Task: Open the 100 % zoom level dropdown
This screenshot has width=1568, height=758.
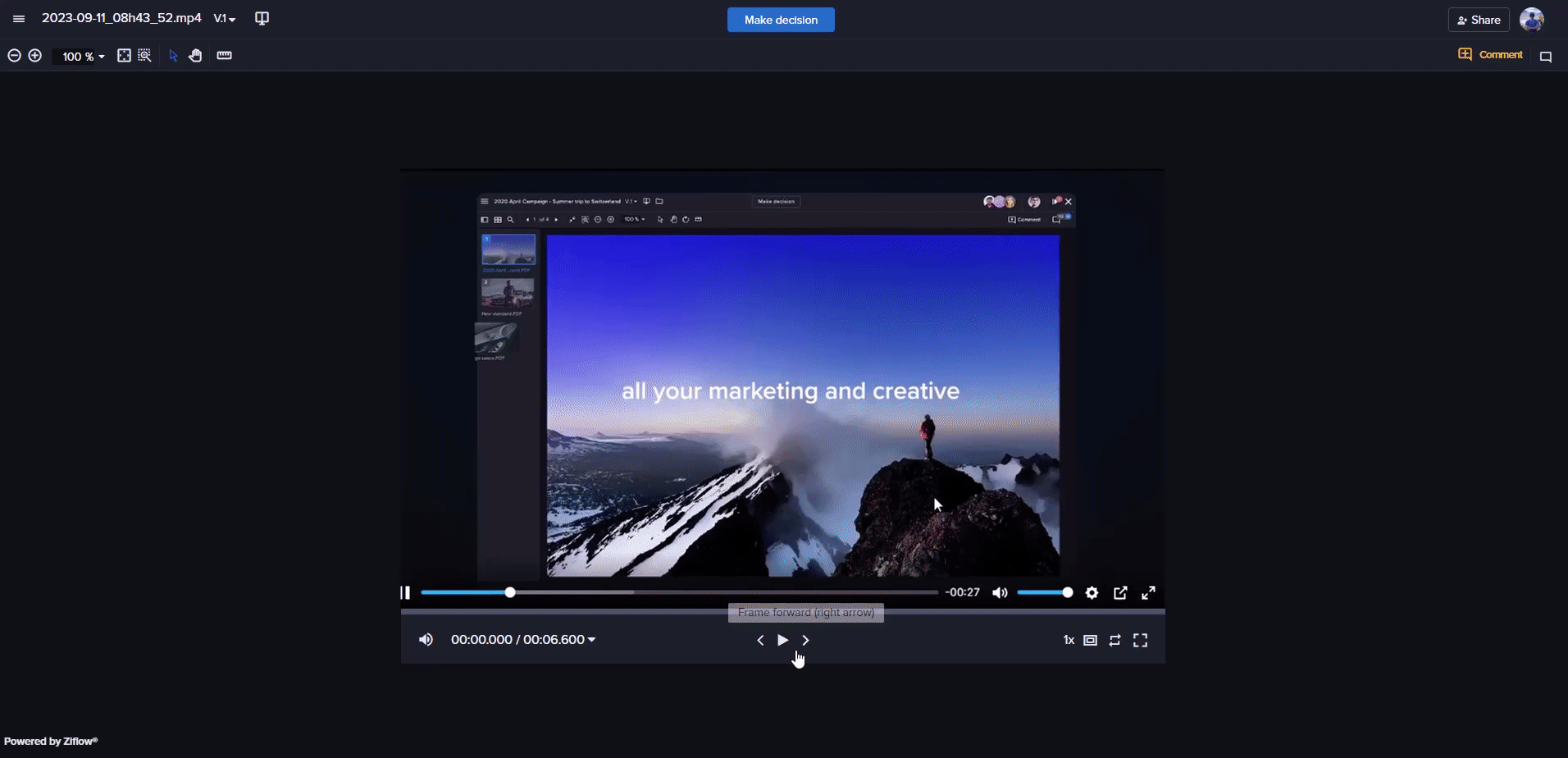Action: 83,57
